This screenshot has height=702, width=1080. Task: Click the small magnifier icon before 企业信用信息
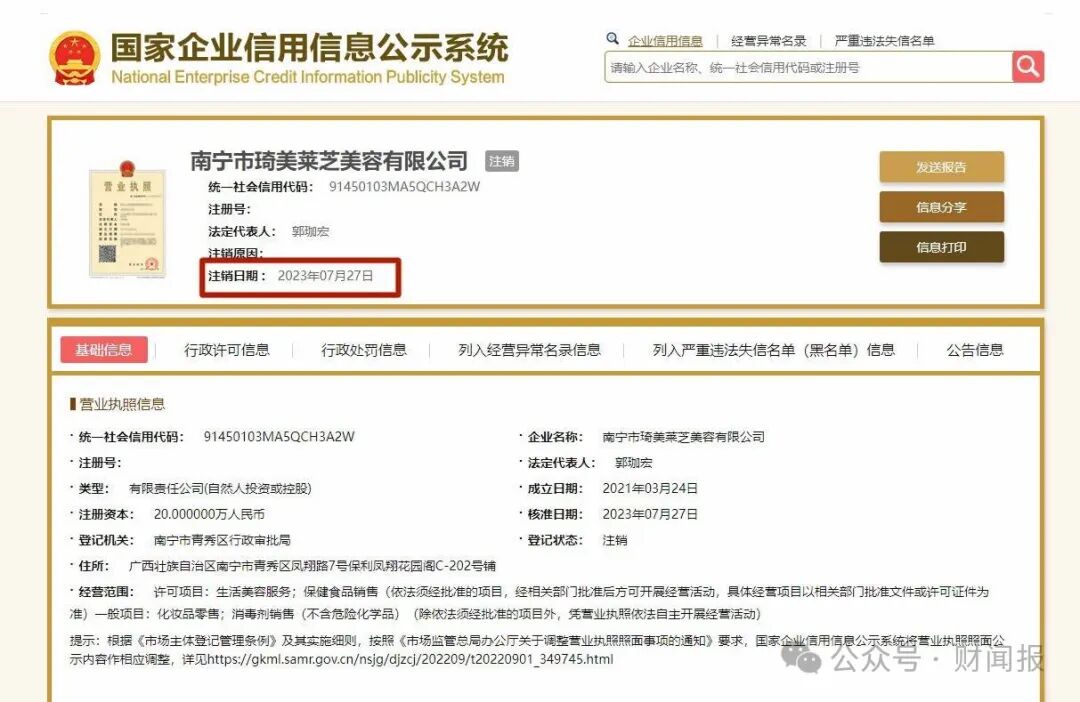coord(612,39)
